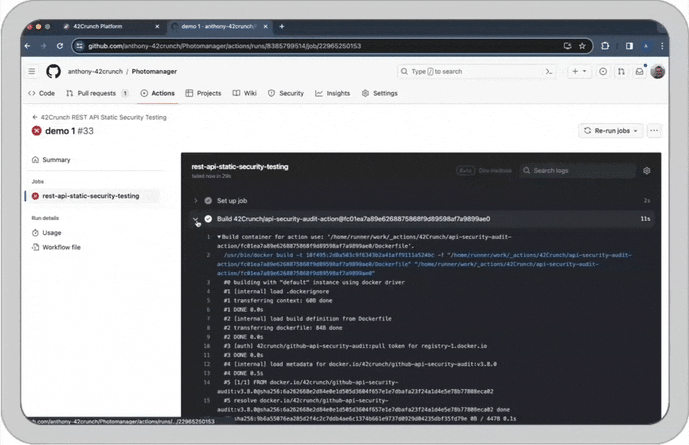The width and height of the screenshot is (689, 445).
Task: Click the install app icon in address bar
Action: tap(567, 46)
